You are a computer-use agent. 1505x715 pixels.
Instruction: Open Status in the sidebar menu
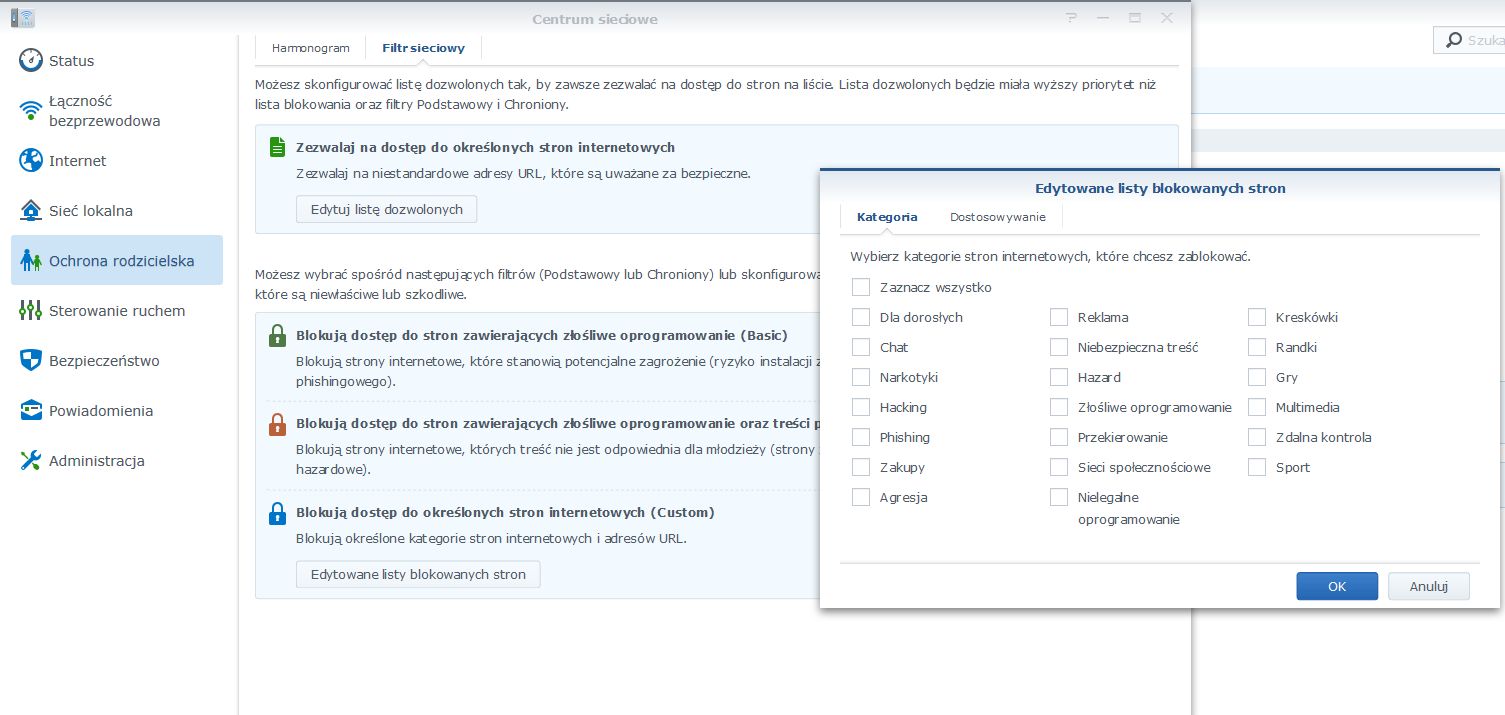pos(117,60)
